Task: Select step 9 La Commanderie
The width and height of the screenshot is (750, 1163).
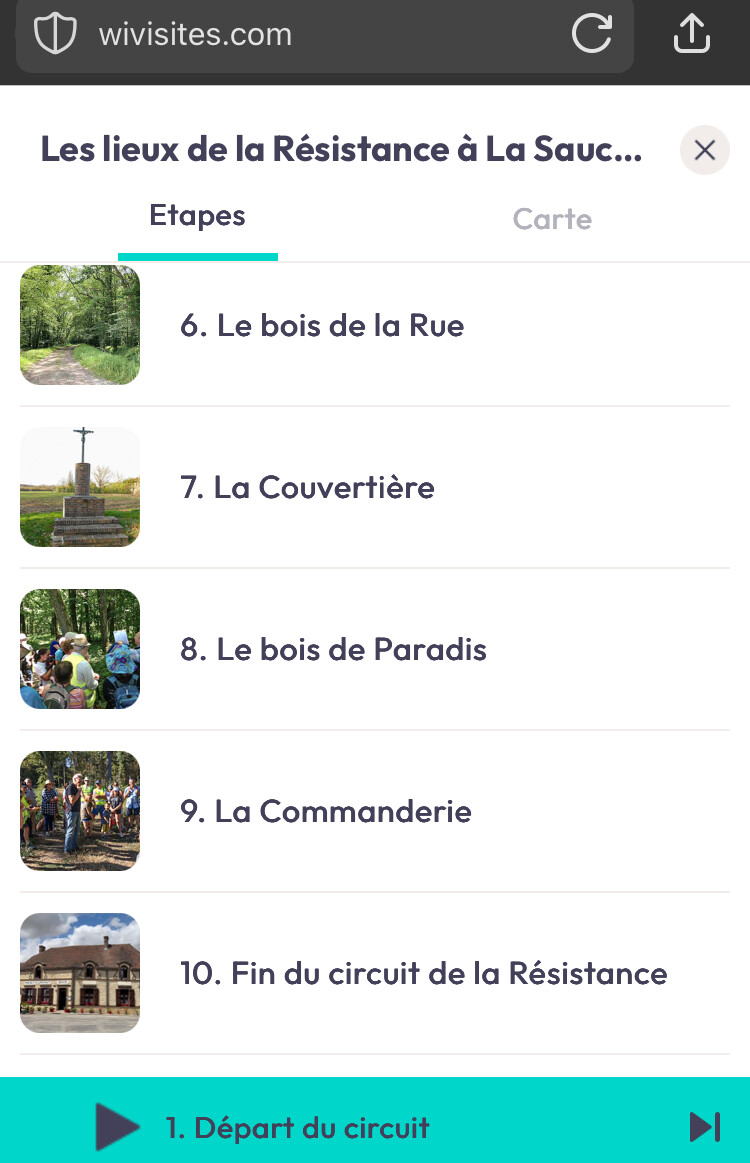Action: coord(325,811)
